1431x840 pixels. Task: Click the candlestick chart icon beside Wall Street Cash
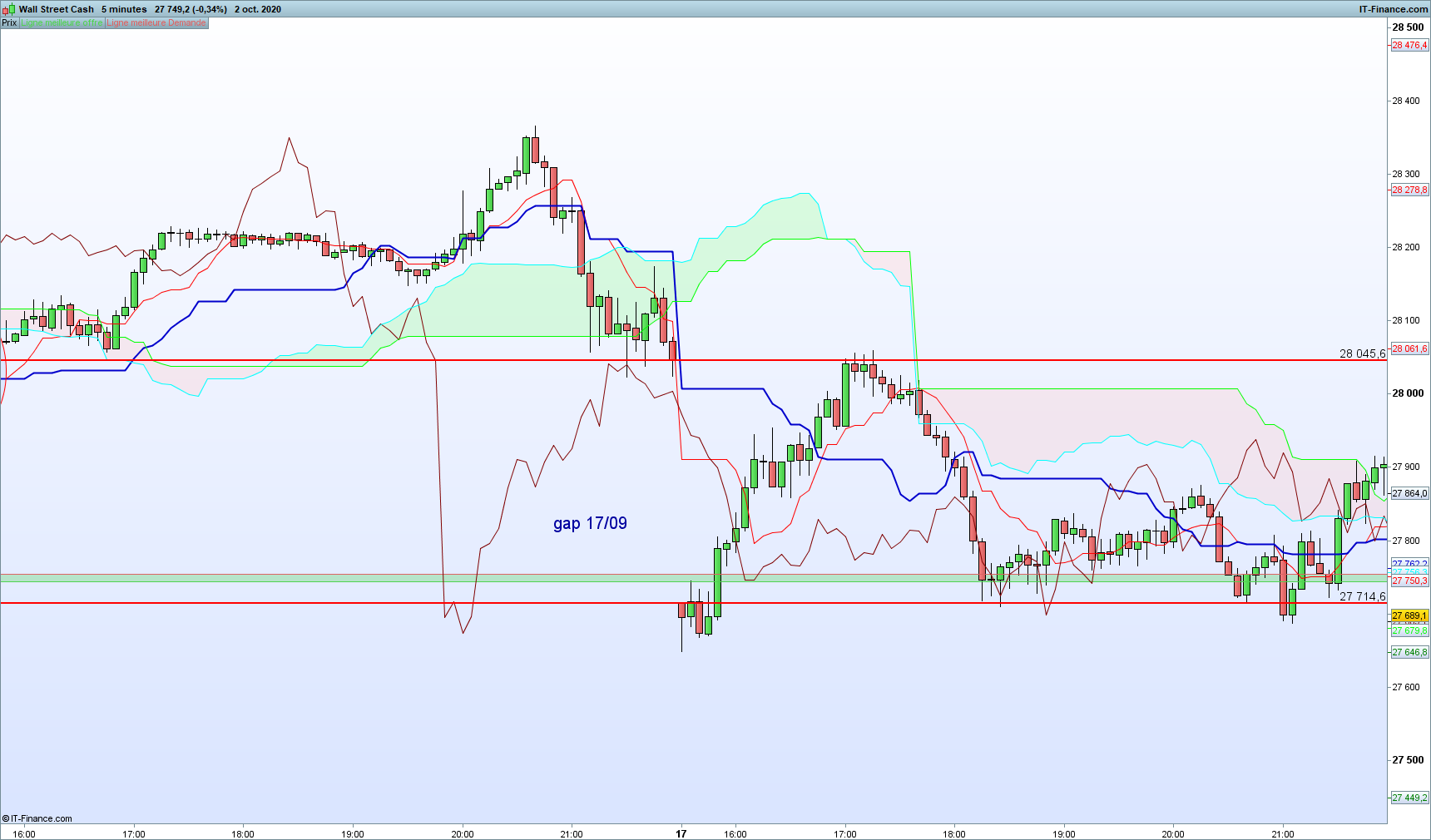pos(9,8)
